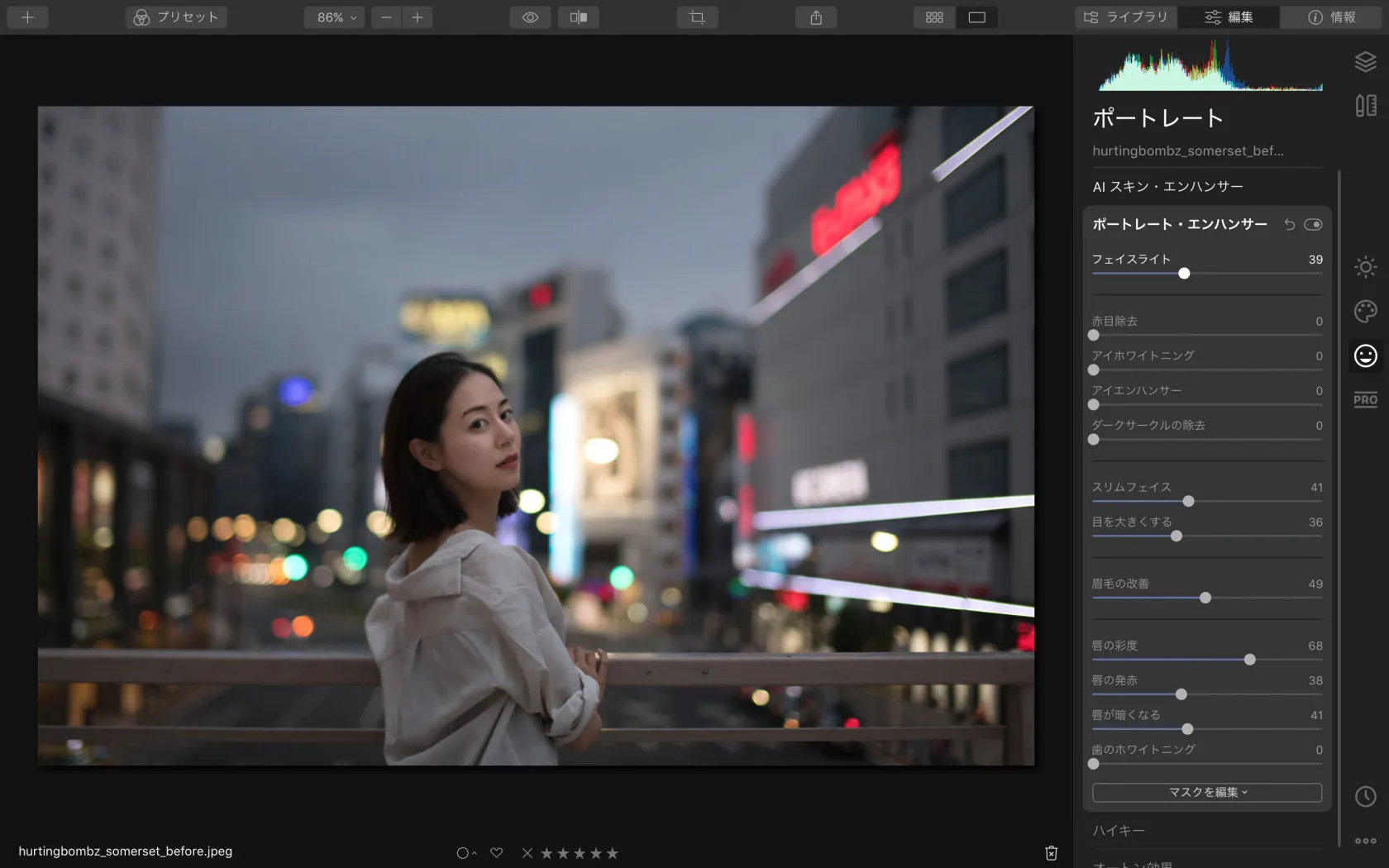Mark photo as favorite with heart
Screen dimensions: 1389x868
(x=496, y=853)
